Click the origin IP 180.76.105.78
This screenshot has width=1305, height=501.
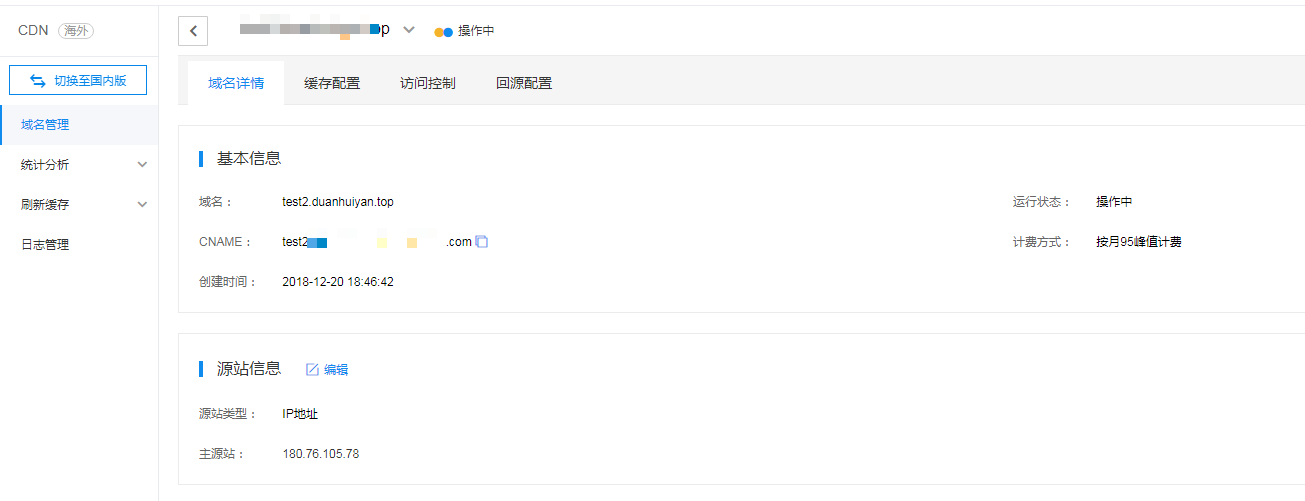click(320, 454)
